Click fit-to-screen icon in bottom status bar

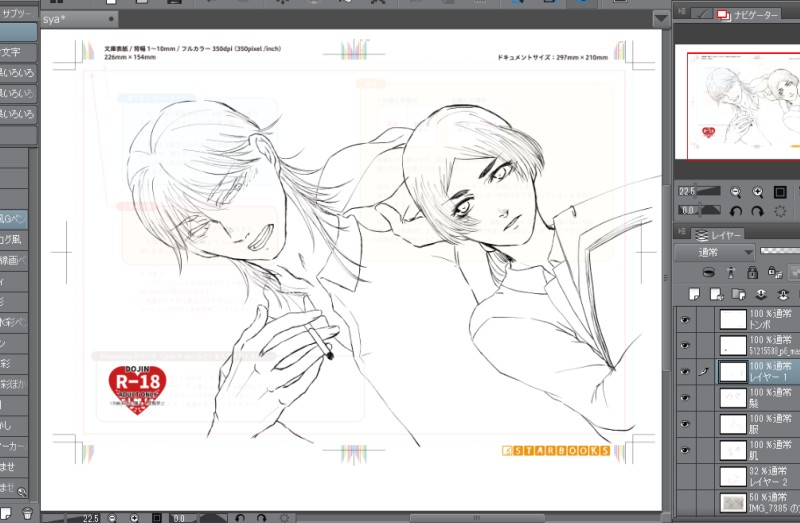157,518
